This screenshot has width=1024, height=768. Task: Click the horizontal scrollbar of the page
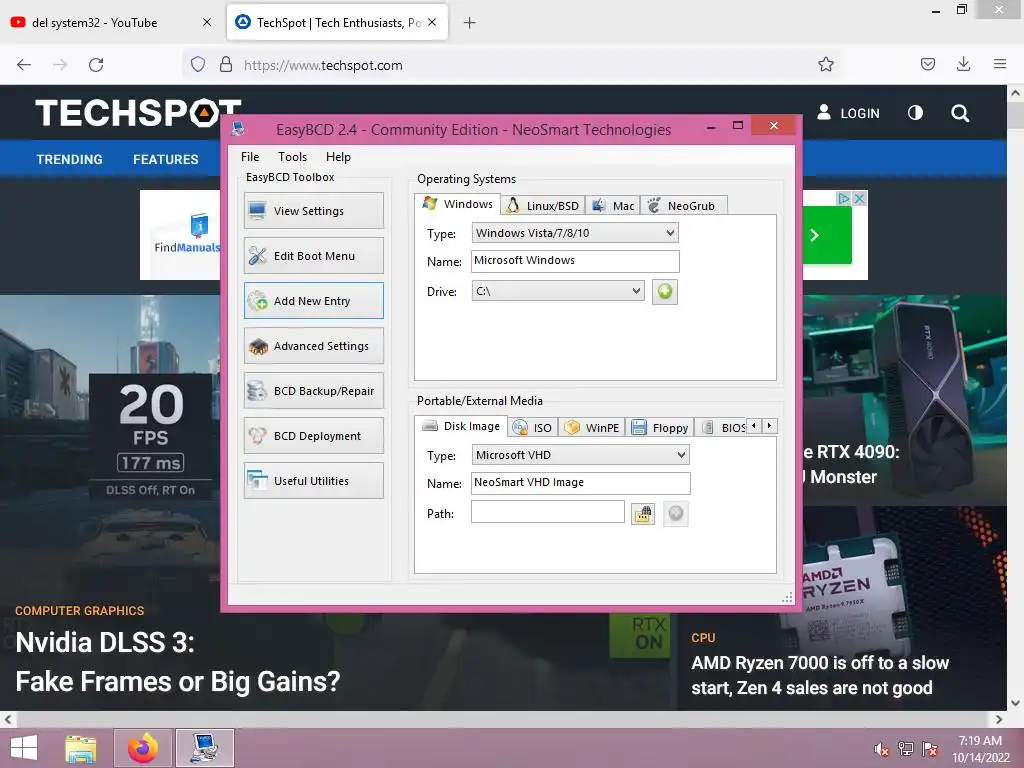(503, 719)
